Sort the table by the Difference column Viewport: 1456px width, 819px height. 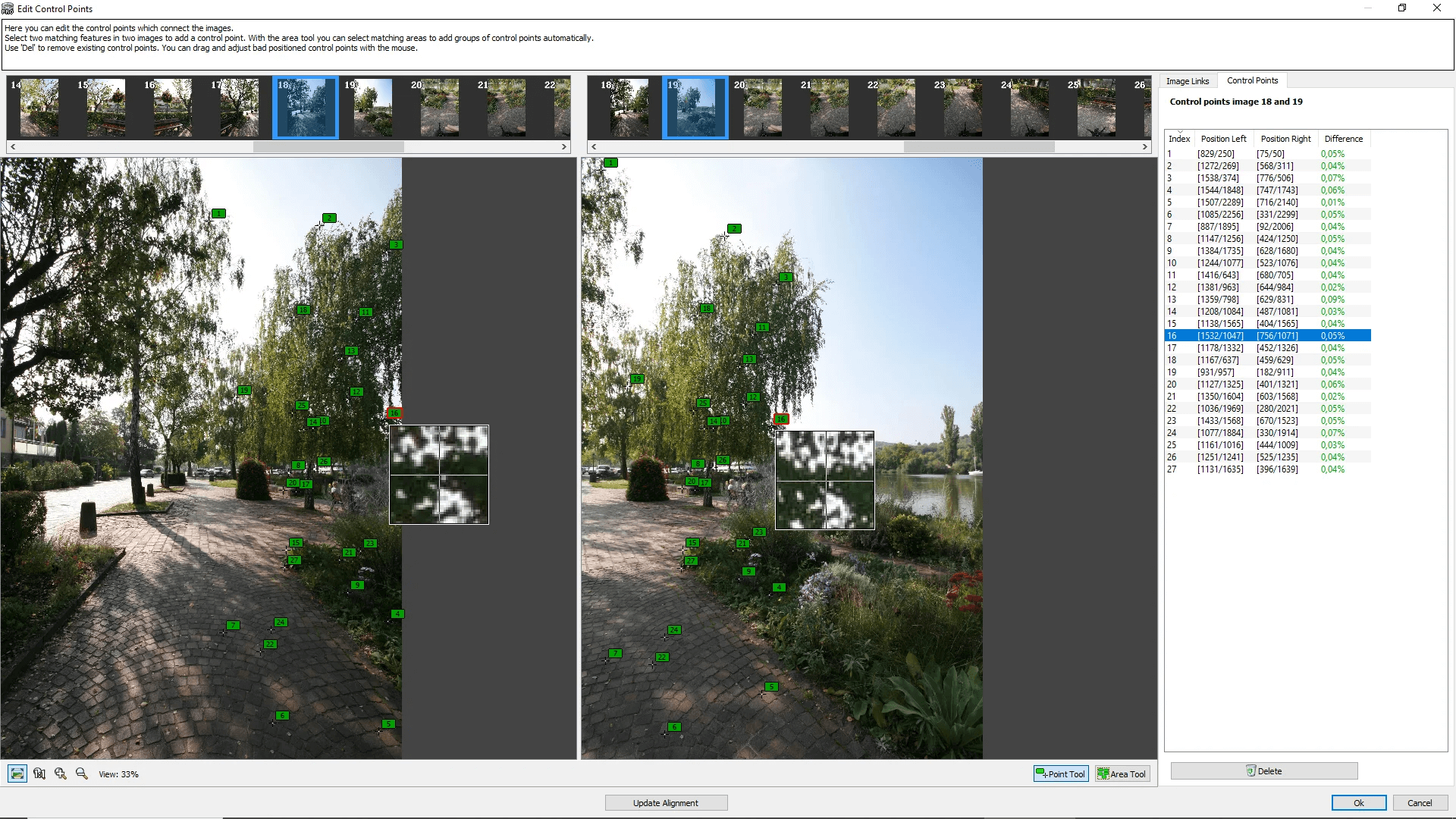(x=1343, y=139)
